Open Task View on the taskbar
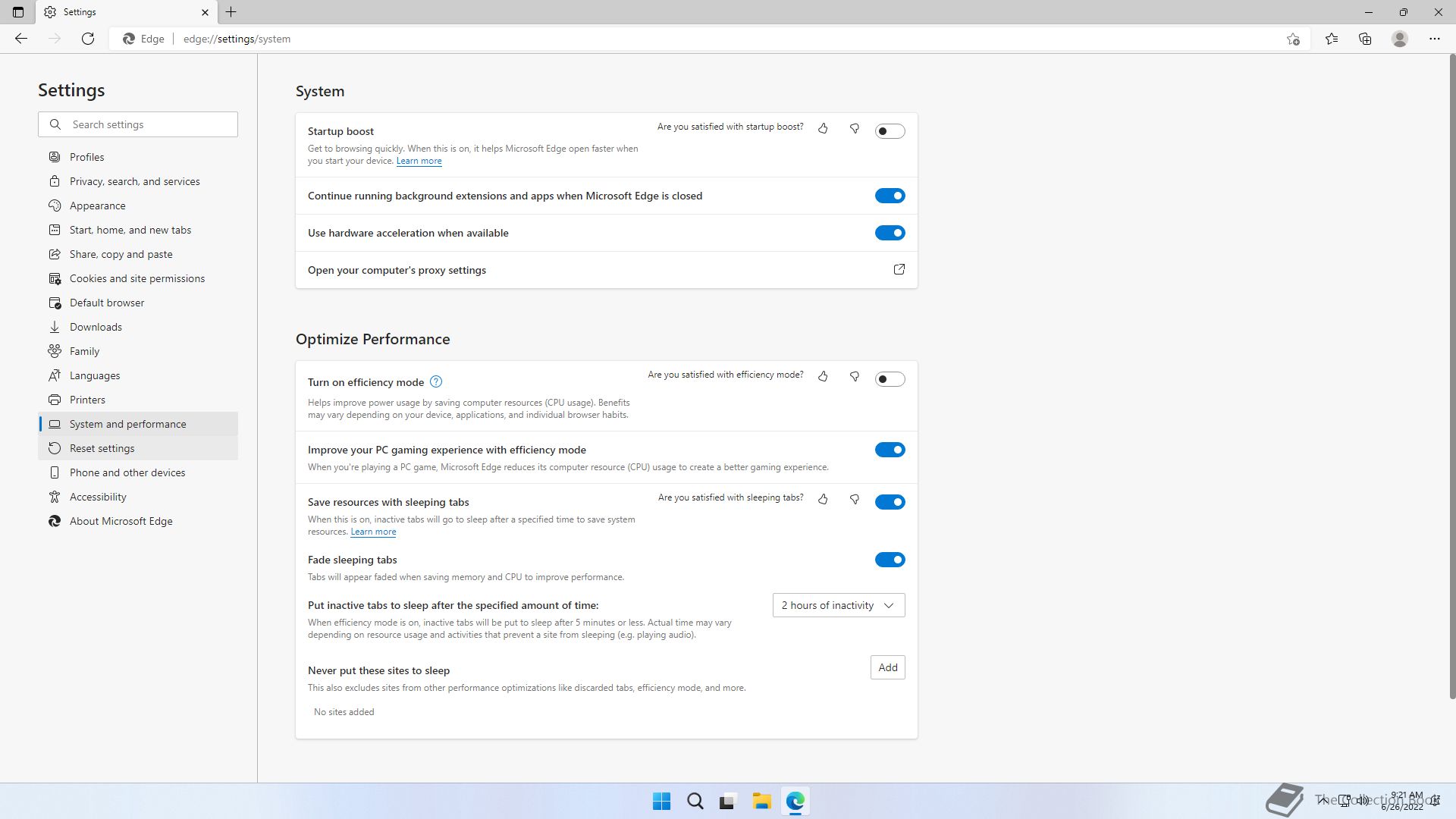 tap(728, 802)
